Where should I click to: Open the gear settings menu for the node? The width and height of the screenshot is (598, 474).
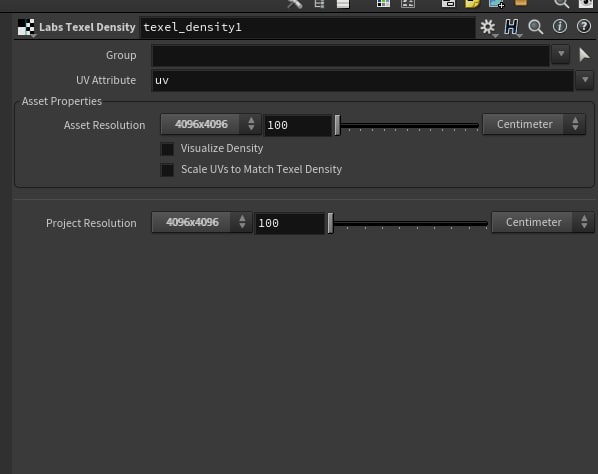click(x=488, y=27)
